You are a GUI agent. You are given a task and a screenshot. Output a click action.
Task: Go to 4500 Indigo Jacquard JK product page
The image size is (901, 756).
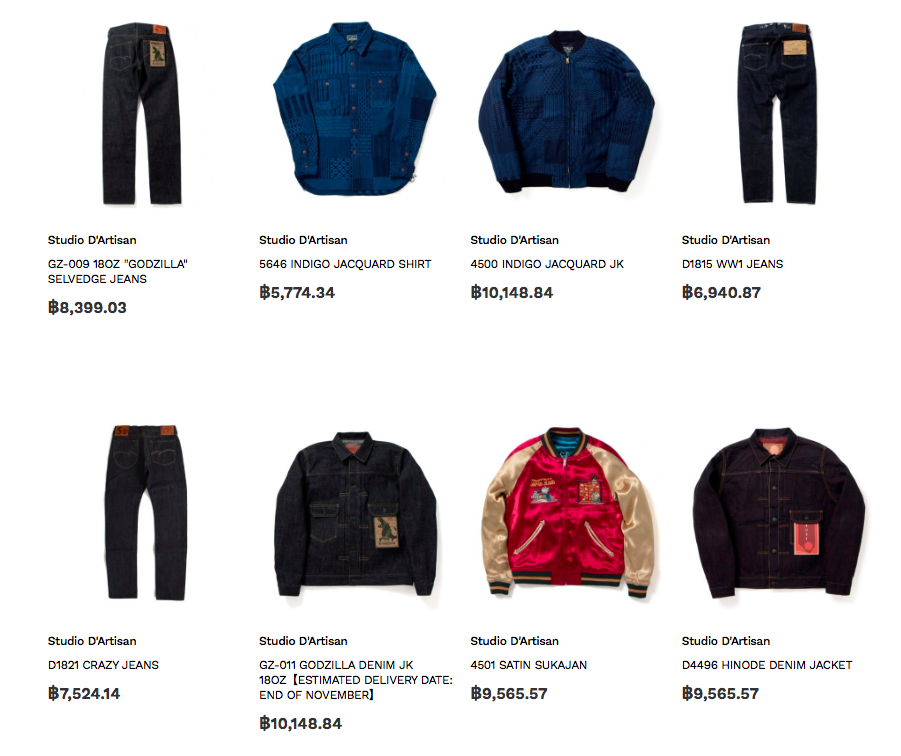point(547,264)
